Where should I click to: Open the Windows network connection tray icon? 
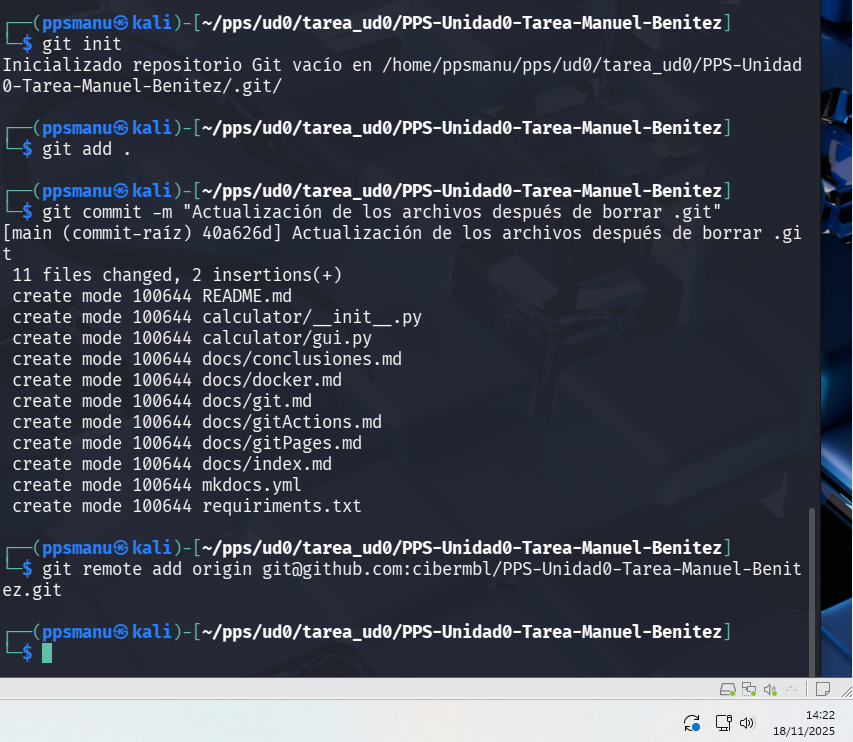(724, 722)
